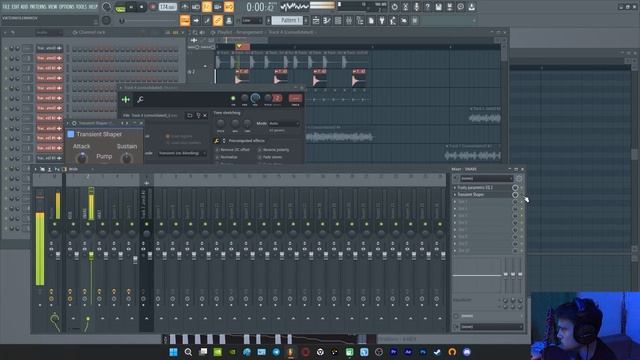Open the VIEW menu
The height and width of the screenshot is (360, 640).
pyautogui.click(x=53, y=7)
